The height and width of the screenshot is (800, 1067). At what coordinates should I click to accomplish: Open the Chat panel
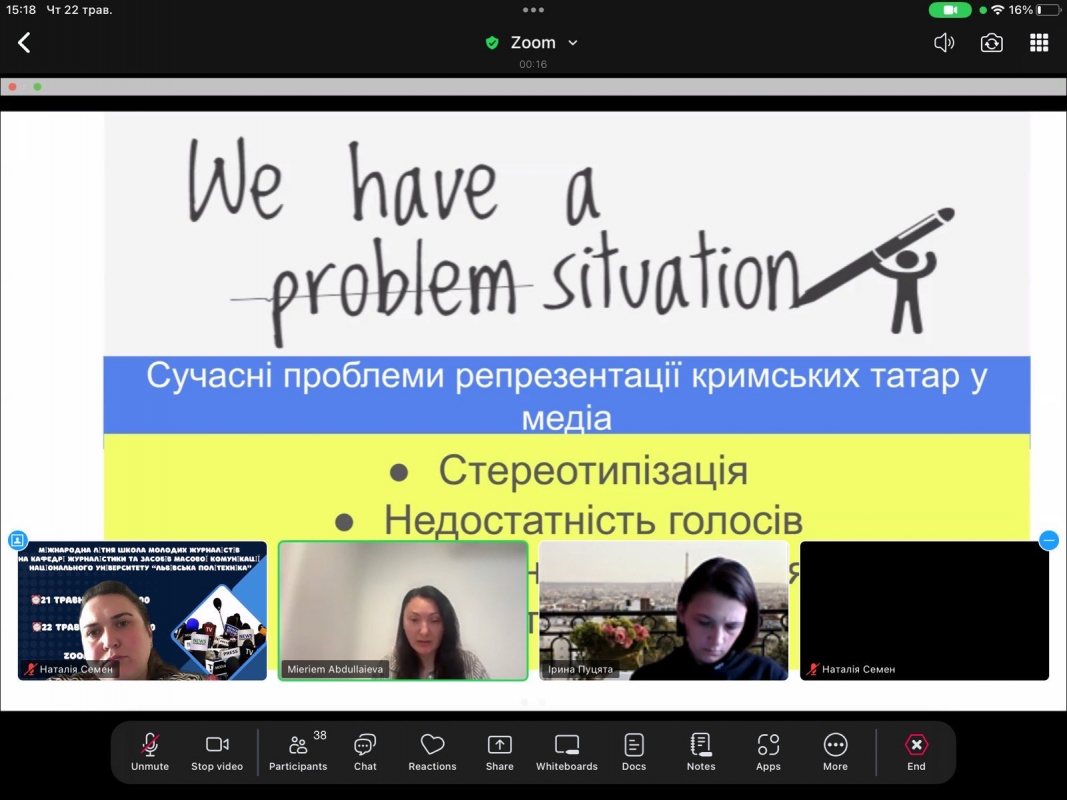364,751
